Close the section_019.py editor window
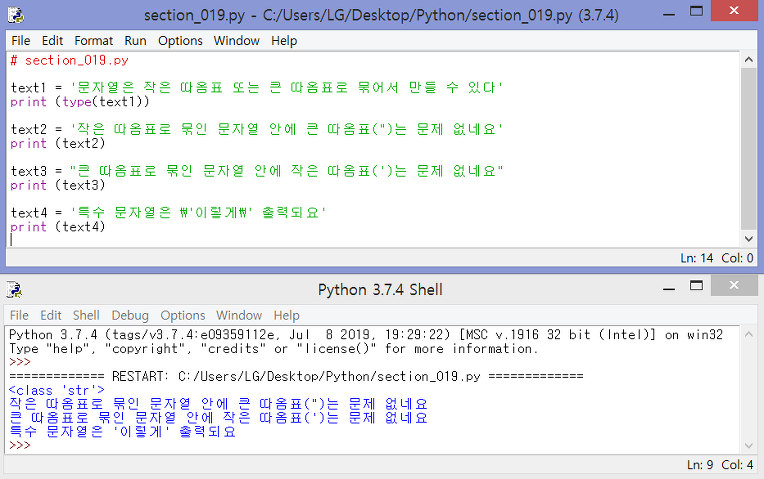This screenshot has height=479, width=764. coord(734,11)
